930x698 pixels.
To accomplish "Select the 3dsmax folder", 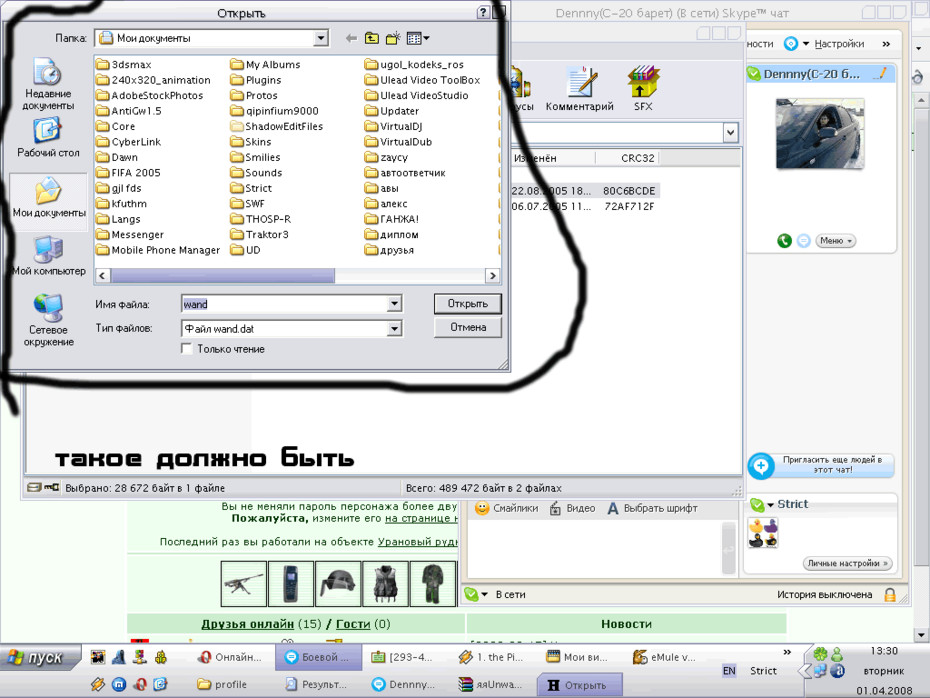I will [123, 64].
